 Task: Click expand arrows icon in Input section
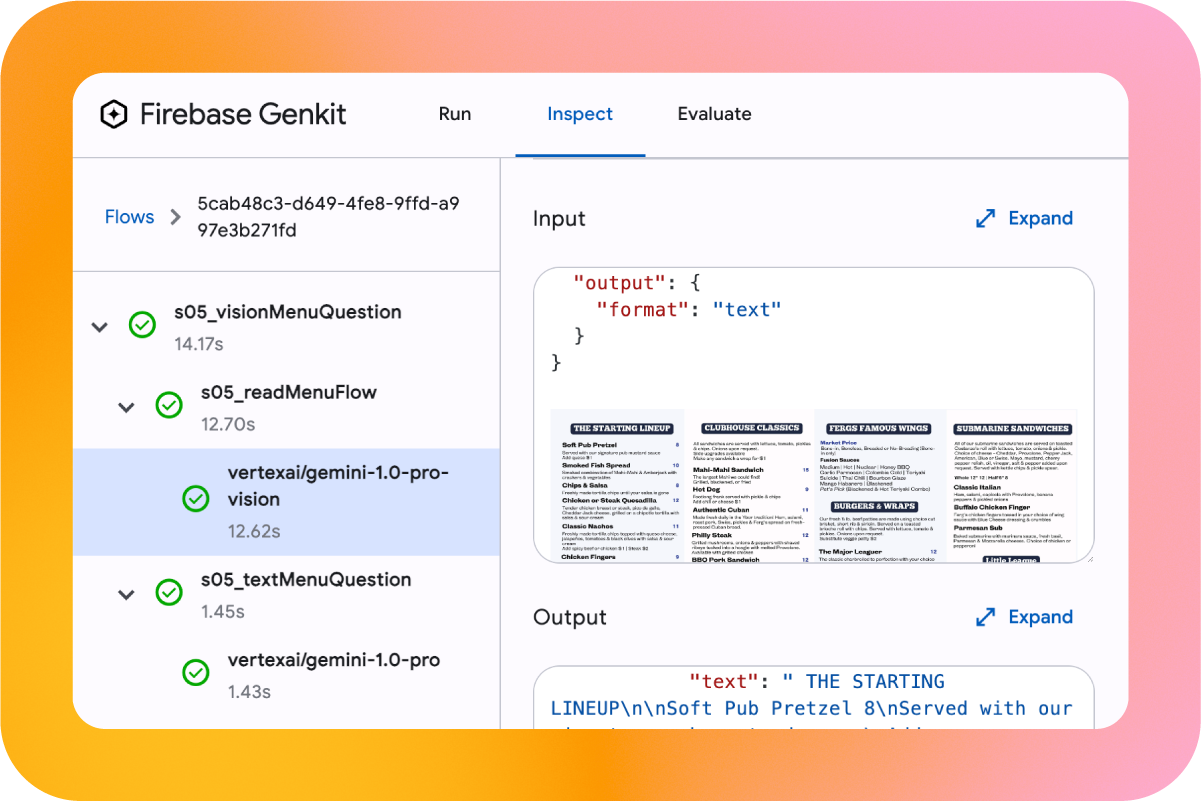[986, 218]
